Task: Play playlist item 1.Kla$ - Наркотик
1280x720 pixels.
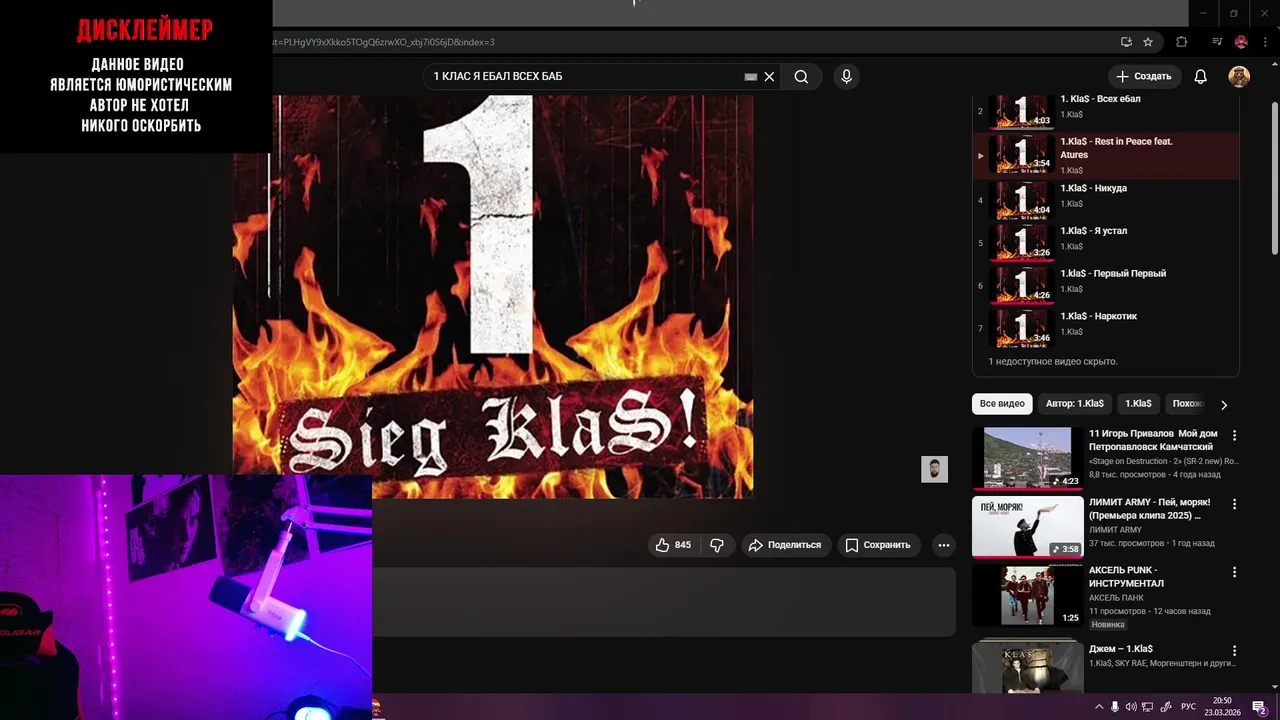Action: coord(1105,328)
